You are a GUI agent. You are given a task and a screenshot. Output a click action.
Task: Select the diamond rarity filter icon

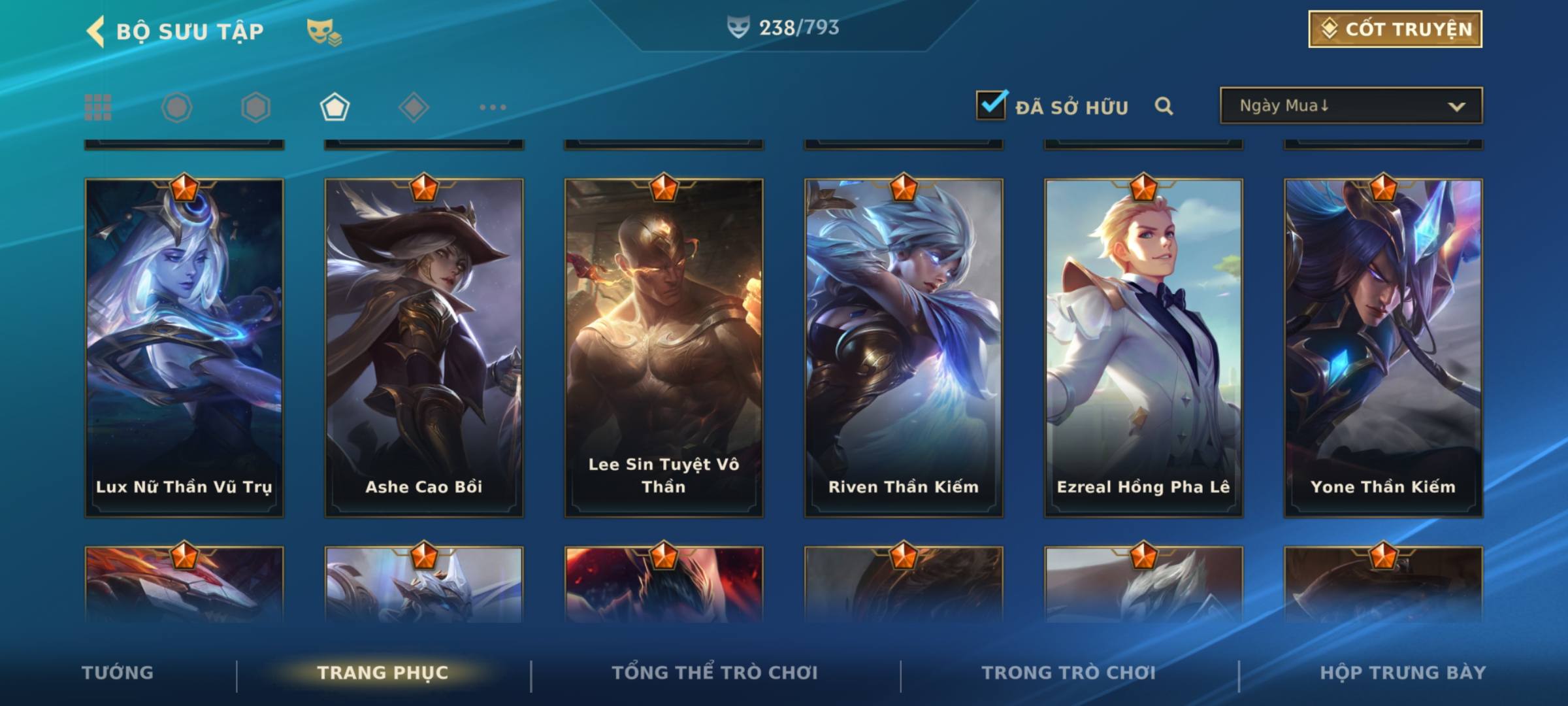point(414,107)
